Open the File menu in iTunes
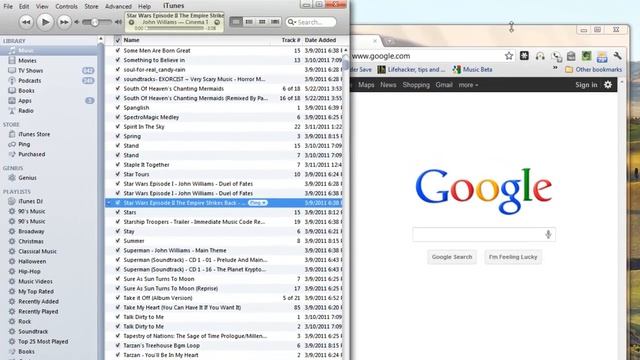Image resolution: width=640 pixels, height=360 pixels. (x=8, y=7)
